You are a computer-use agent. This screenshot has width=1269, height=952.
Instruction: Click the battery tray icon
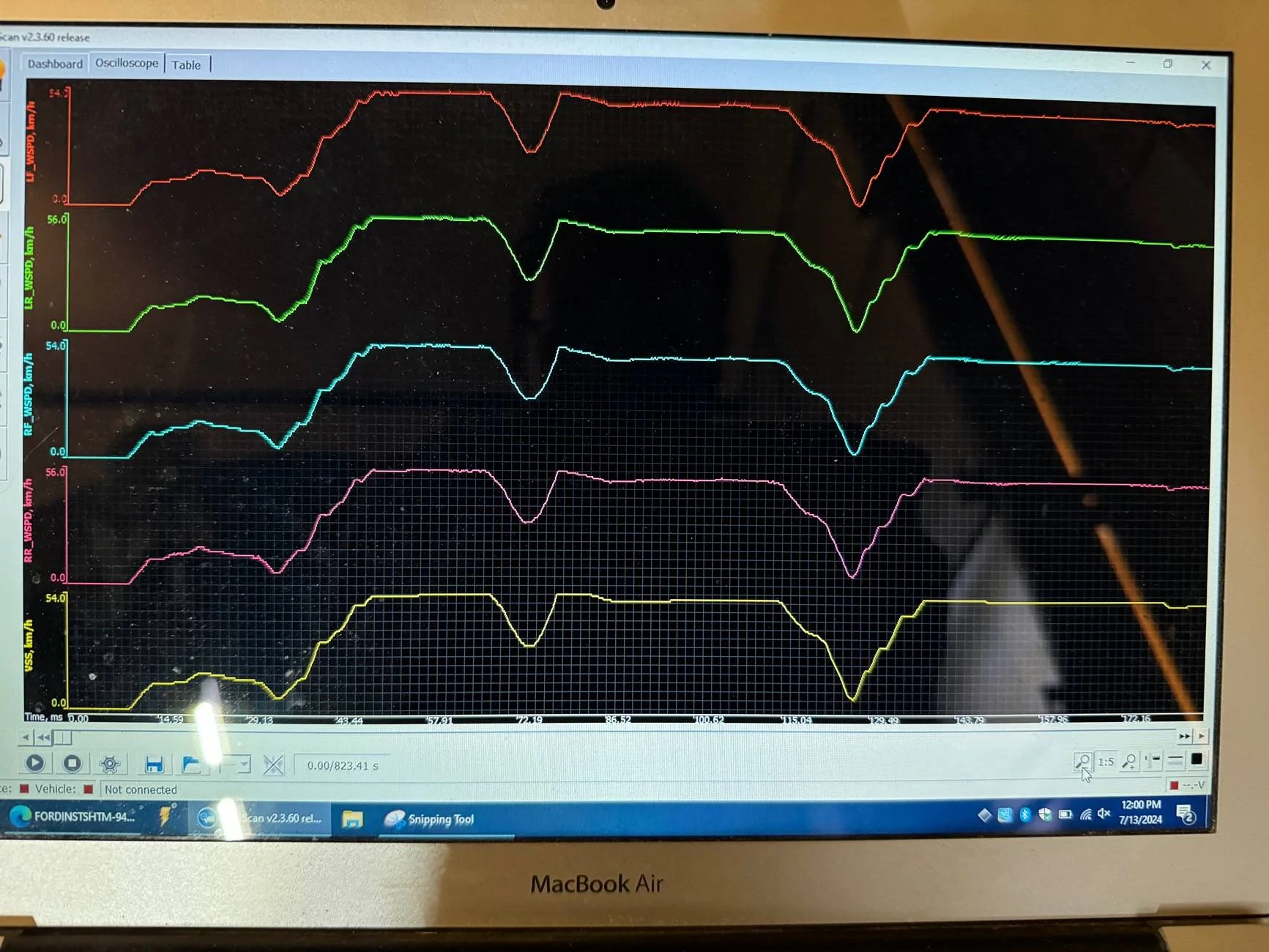pos(1065,814)
